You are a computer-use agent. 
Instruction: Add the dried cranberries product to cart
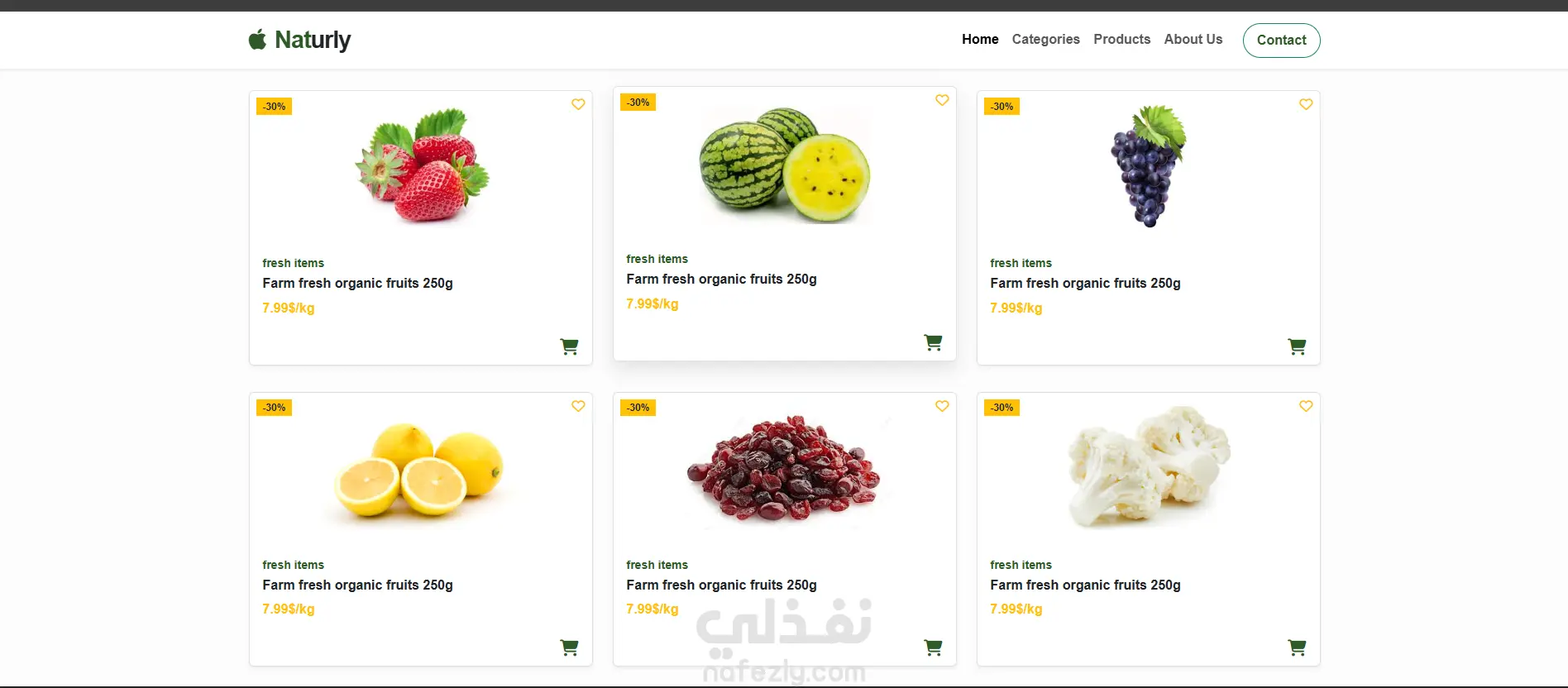click(x=933, y=647)
